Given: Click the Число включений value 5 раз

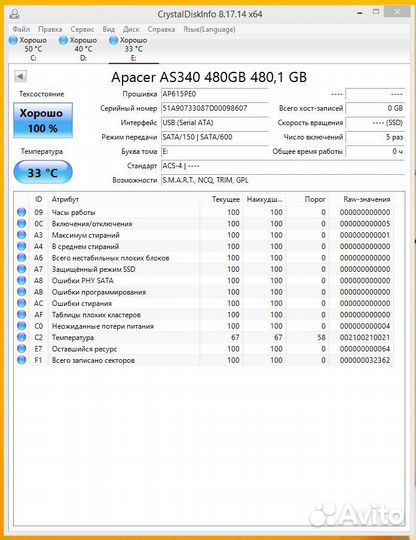Looking at the screenshot, I should click(375, 137).
